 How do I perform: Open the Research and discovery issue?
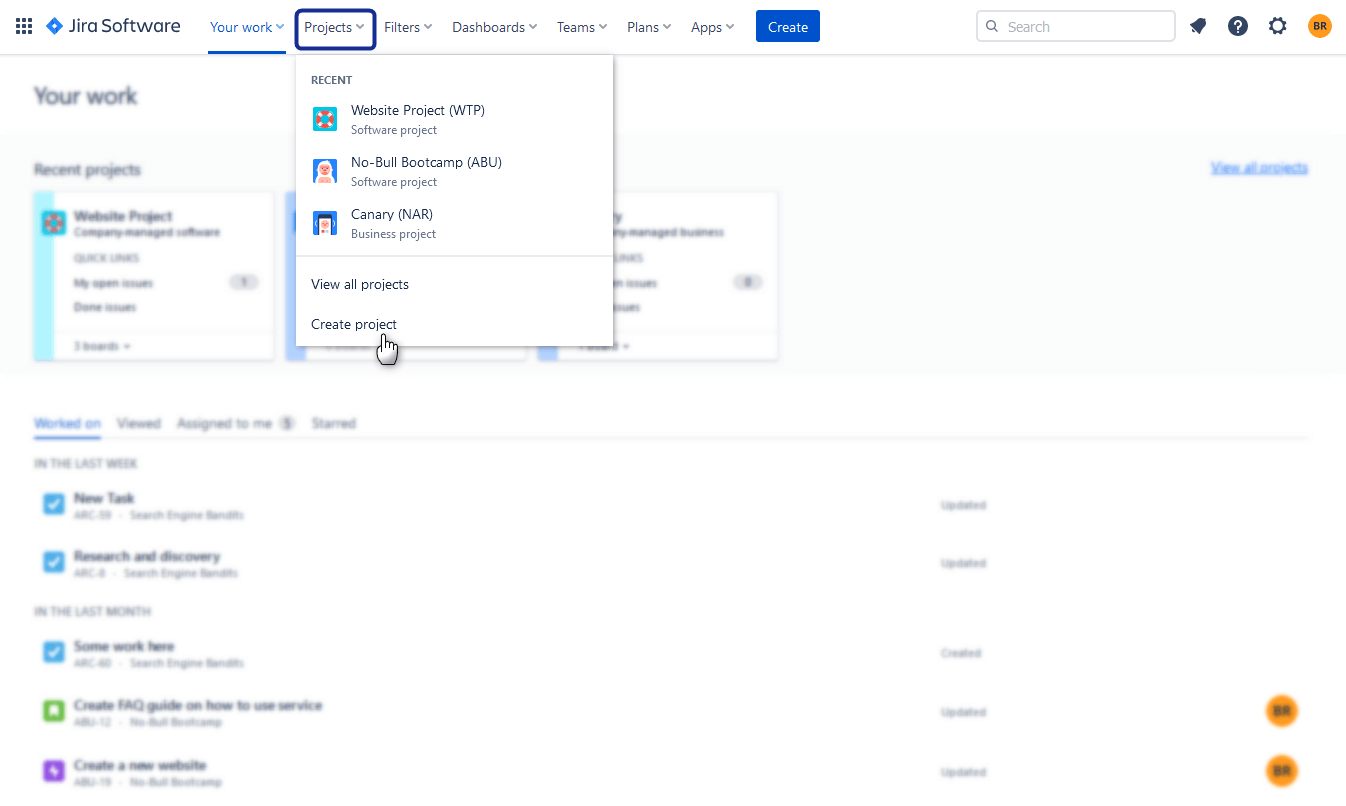tap(146, 556)
